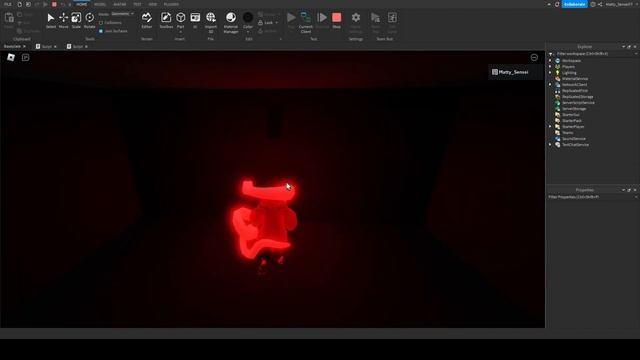Viewport: 640px width, 360px height.
Task: Select Teams in Explorer
Action: pos(567,133)
